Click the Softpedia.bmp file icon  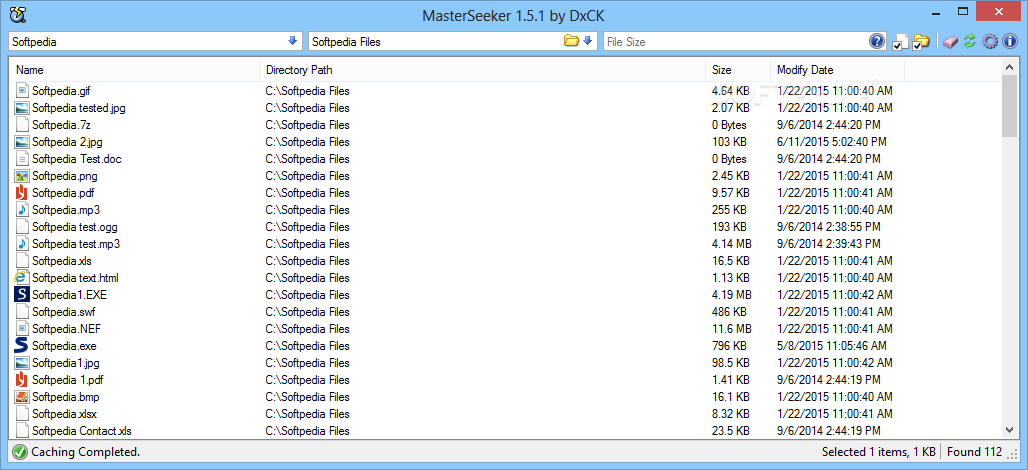22,397
